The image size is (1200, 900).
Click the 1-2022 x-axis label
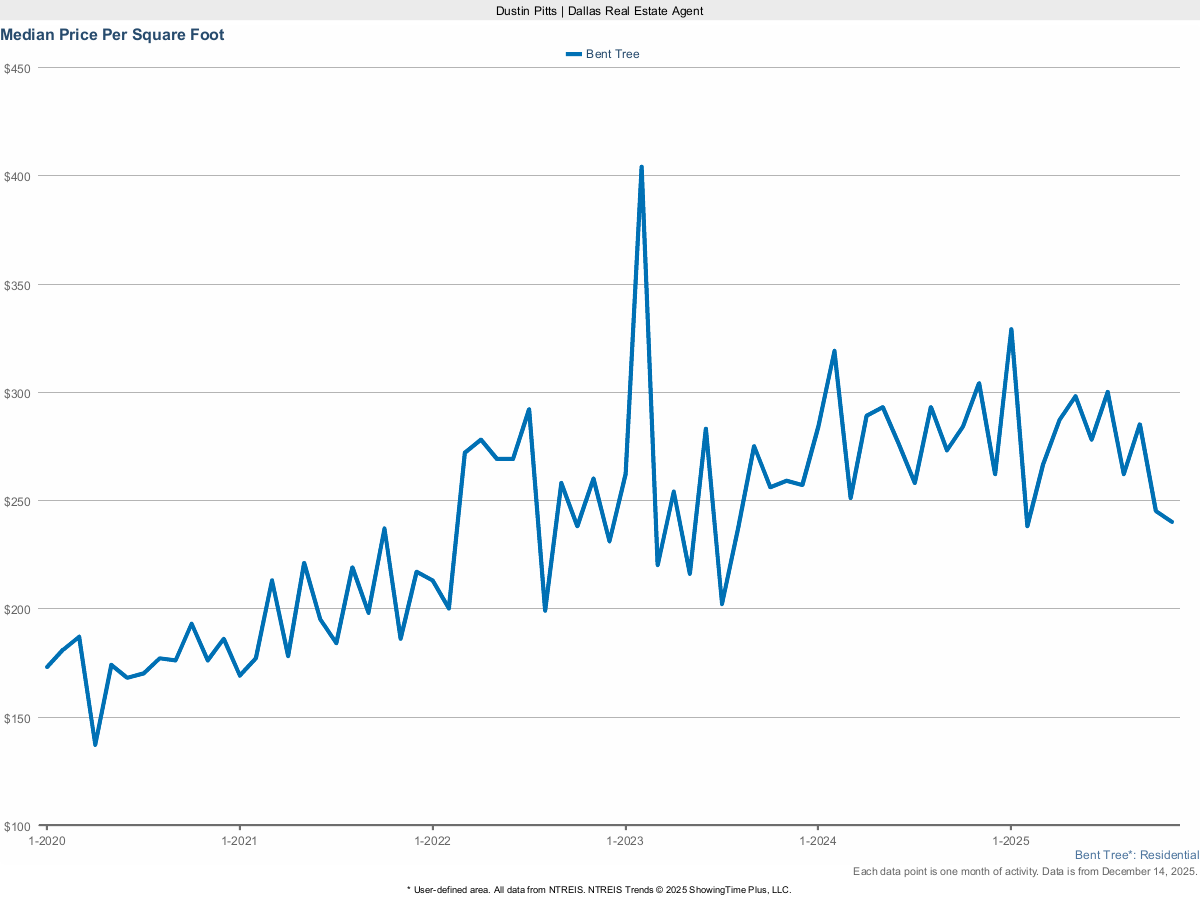(x=432, y=840)
